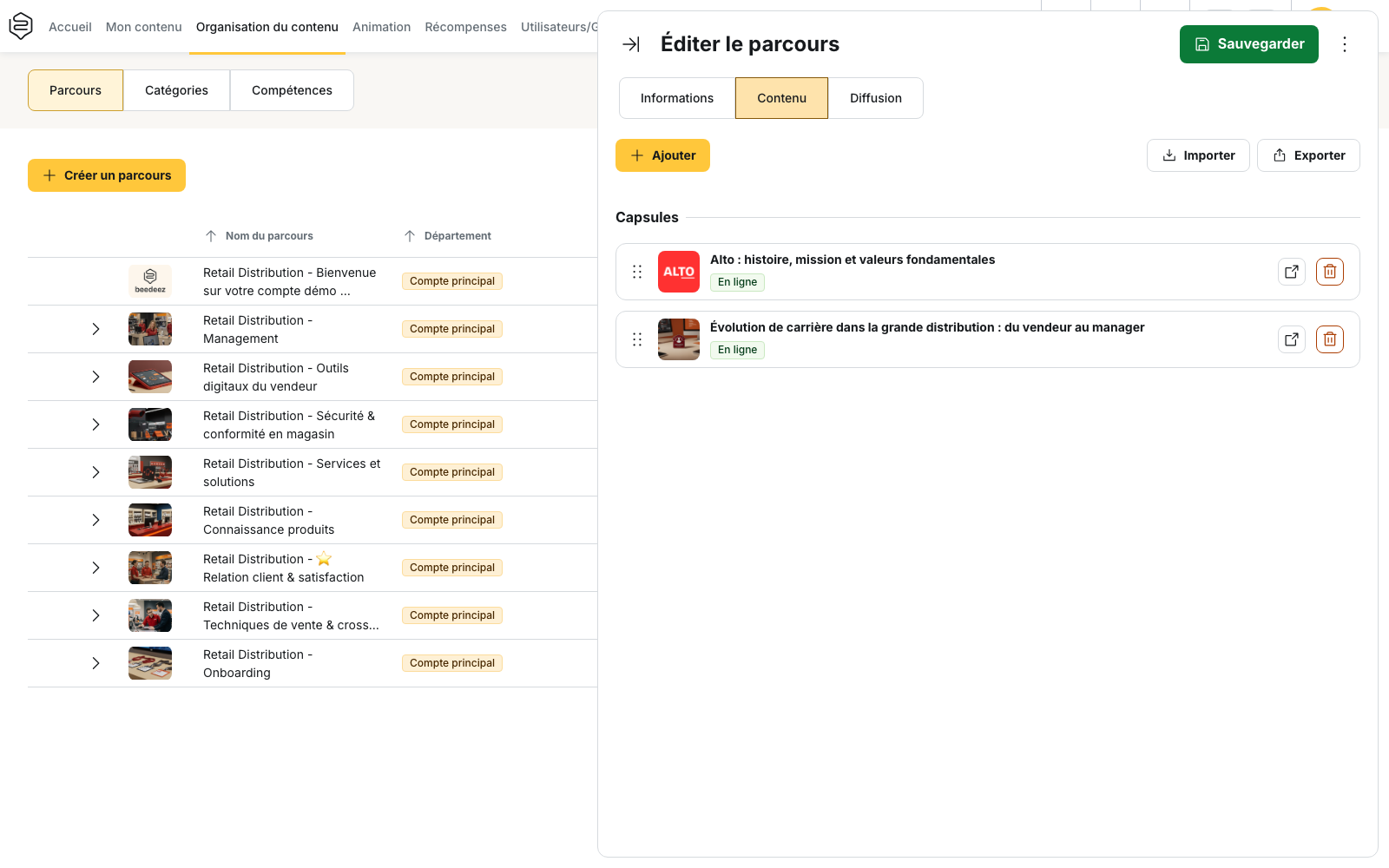The height and width of the screenshot is (868, 1389).
Task: Collapse the edit panel with the arrow icon
Action: (631, 44)
